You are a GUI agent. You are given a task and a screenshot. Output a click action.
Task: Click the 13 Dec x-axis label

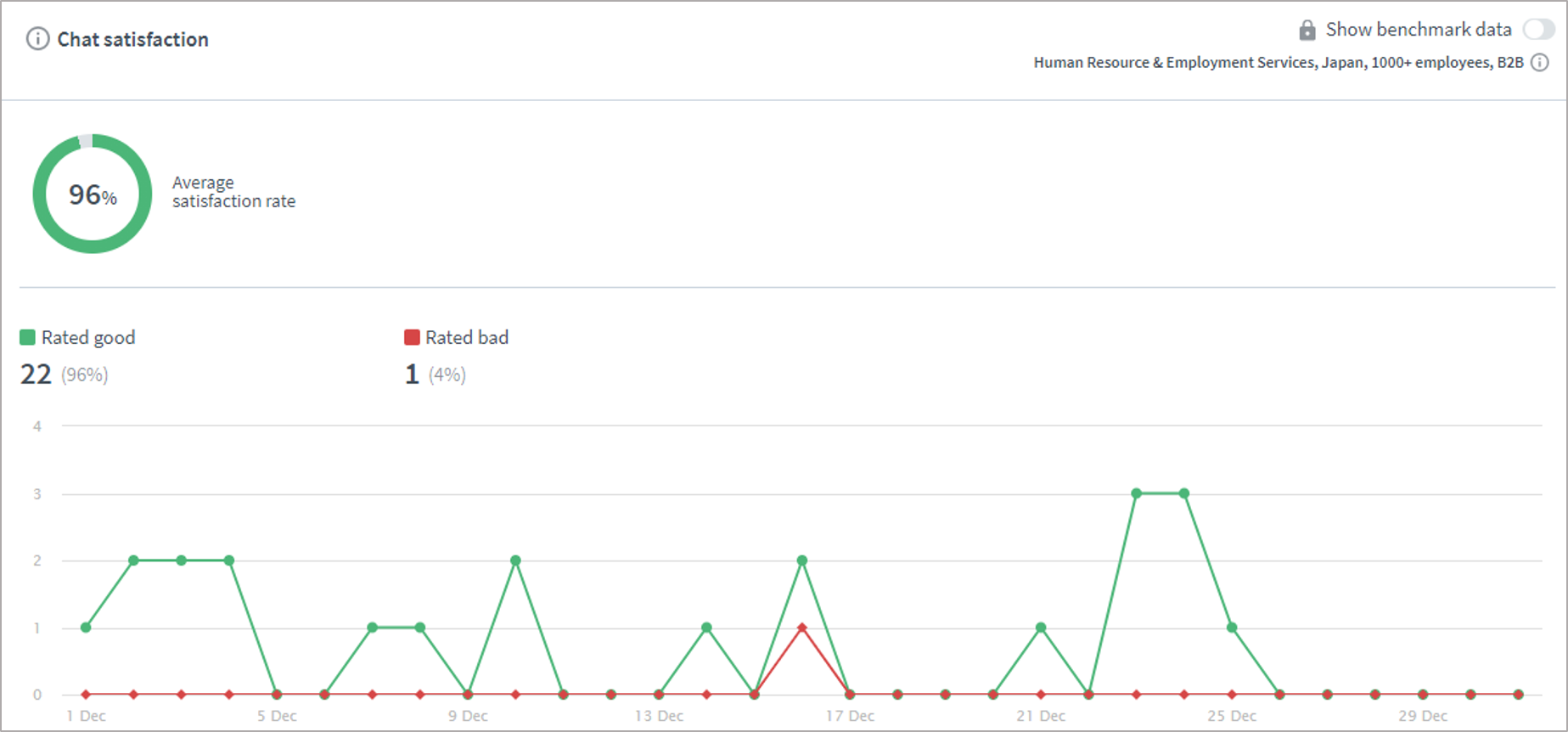(x=659, y=716)
